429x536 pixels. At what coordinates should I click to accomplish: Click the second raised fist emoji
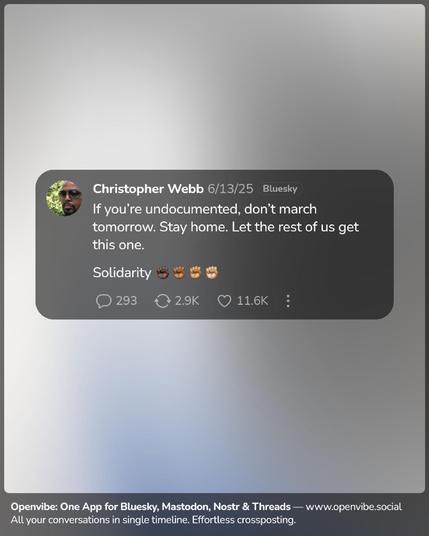178,272
